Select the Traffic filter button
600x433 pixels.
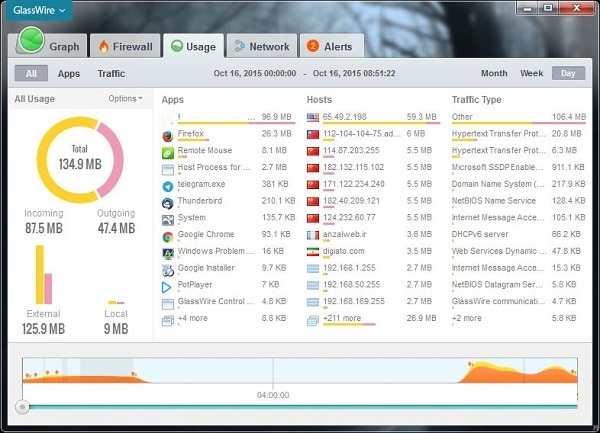coord(111,73)
